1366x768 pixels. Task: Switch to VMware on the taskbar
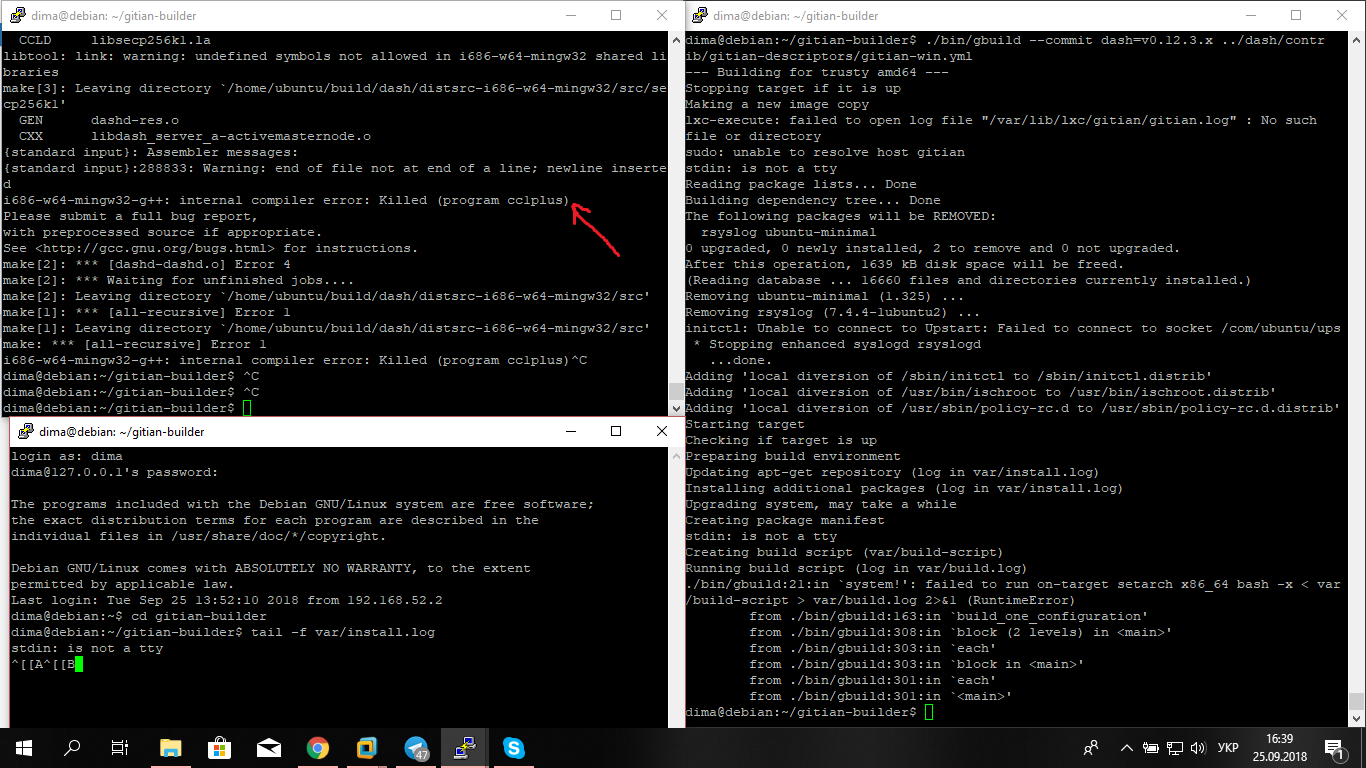click(x=367, y=747)
